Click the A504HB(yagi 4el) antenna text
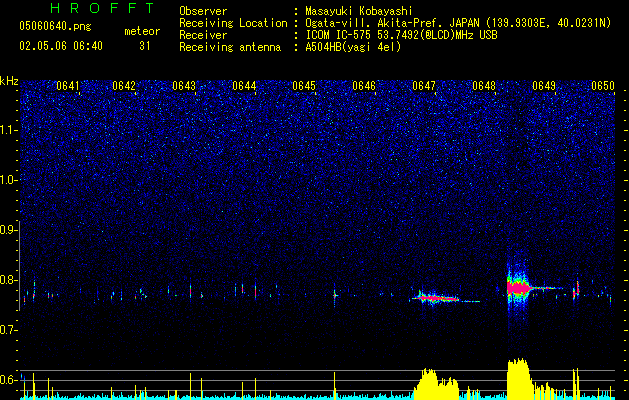 click(353, 47)
